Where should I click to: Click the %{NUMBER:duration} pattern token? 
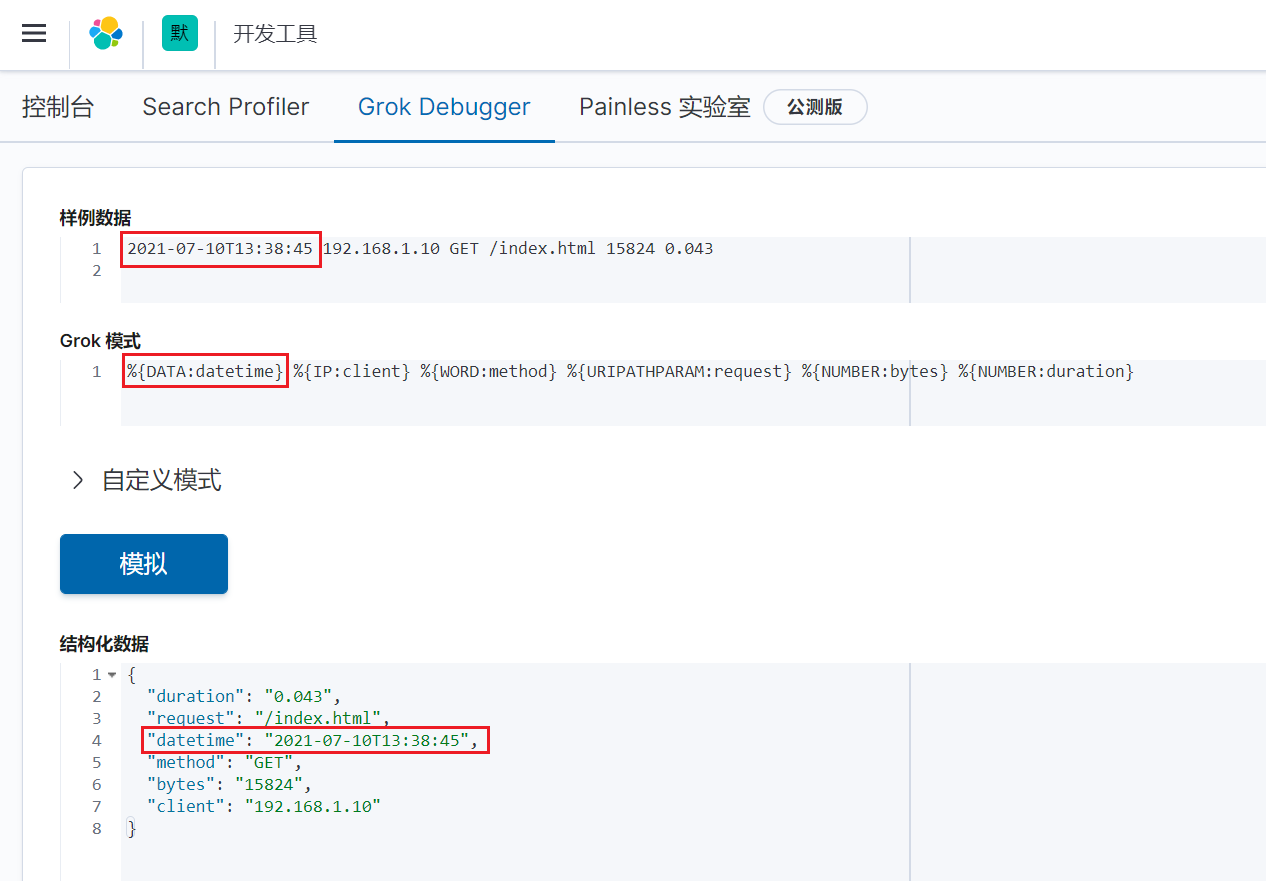[x=1046, y=371]
